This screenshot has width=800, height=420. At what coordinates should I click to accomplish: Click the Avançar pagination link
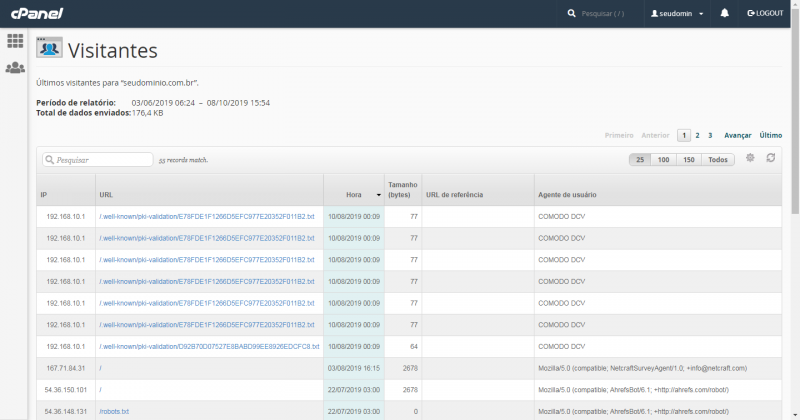tap(738, 135)
